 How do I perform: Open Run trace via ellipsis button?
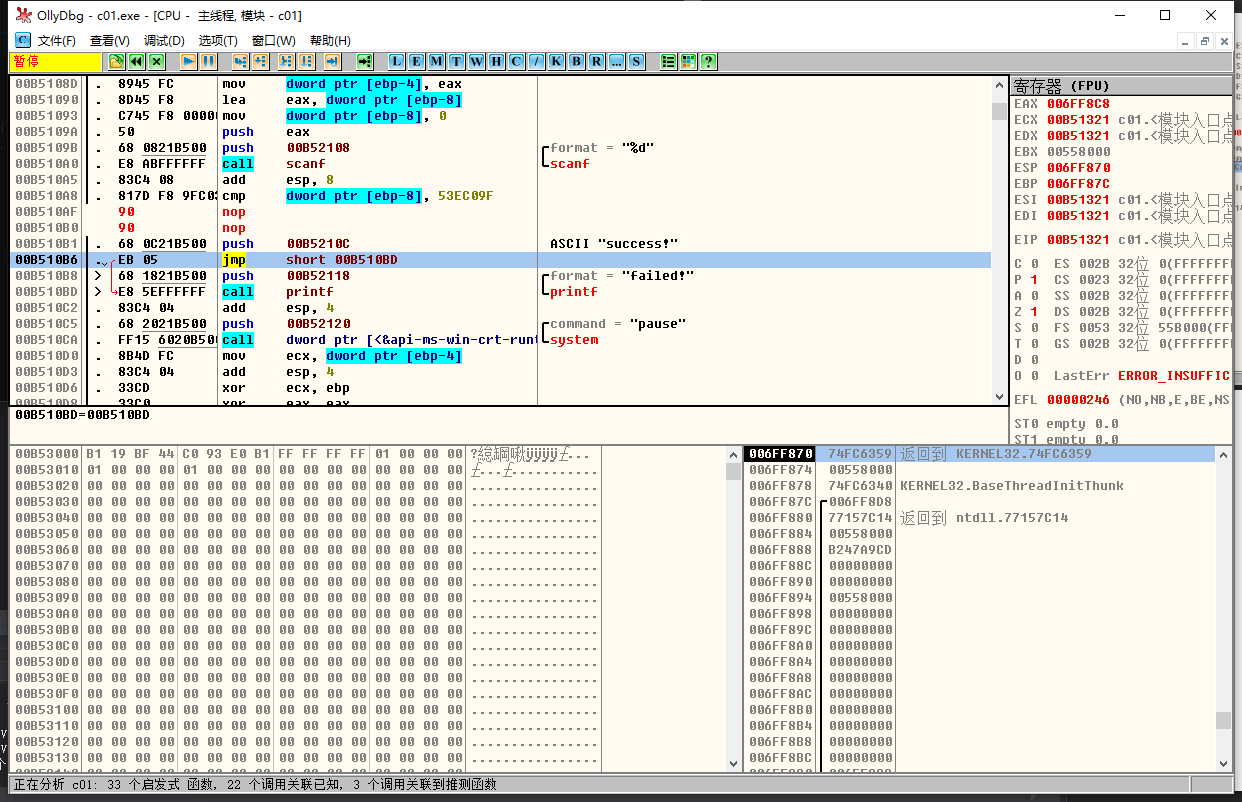pos(616,61)
